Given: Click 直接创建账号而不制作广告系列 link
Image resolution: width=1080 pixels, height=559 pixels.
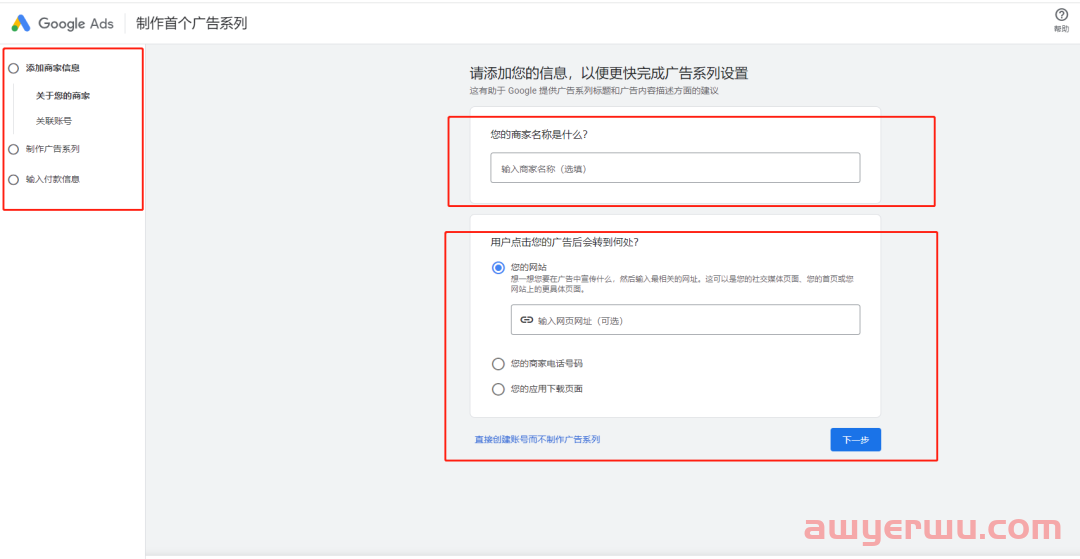Looking at the screenshot, I should click(x=537, y=439).
